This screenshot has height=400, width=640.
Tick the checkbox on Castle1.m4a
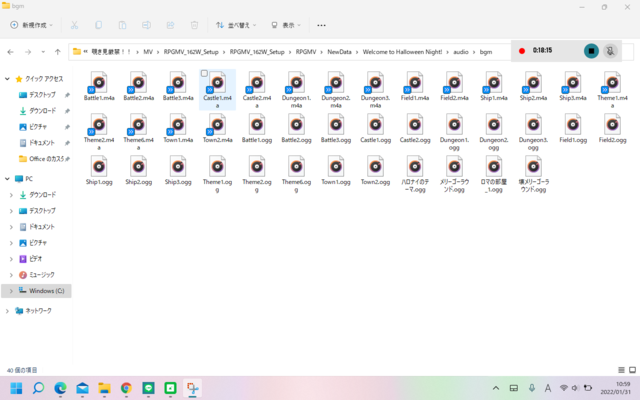pos(204,73)
